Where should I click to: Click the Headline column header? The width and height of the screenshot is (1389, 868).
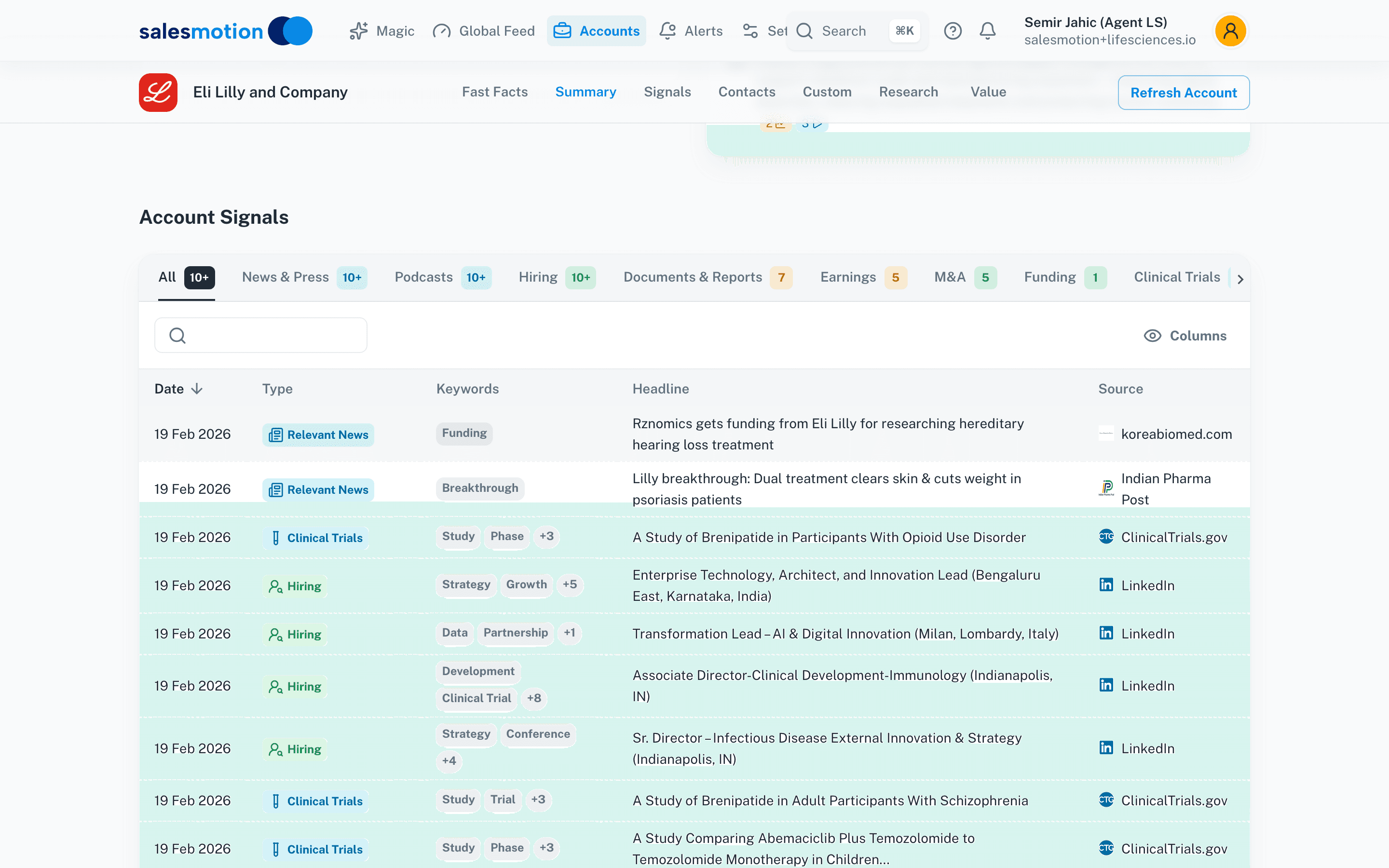661,389
